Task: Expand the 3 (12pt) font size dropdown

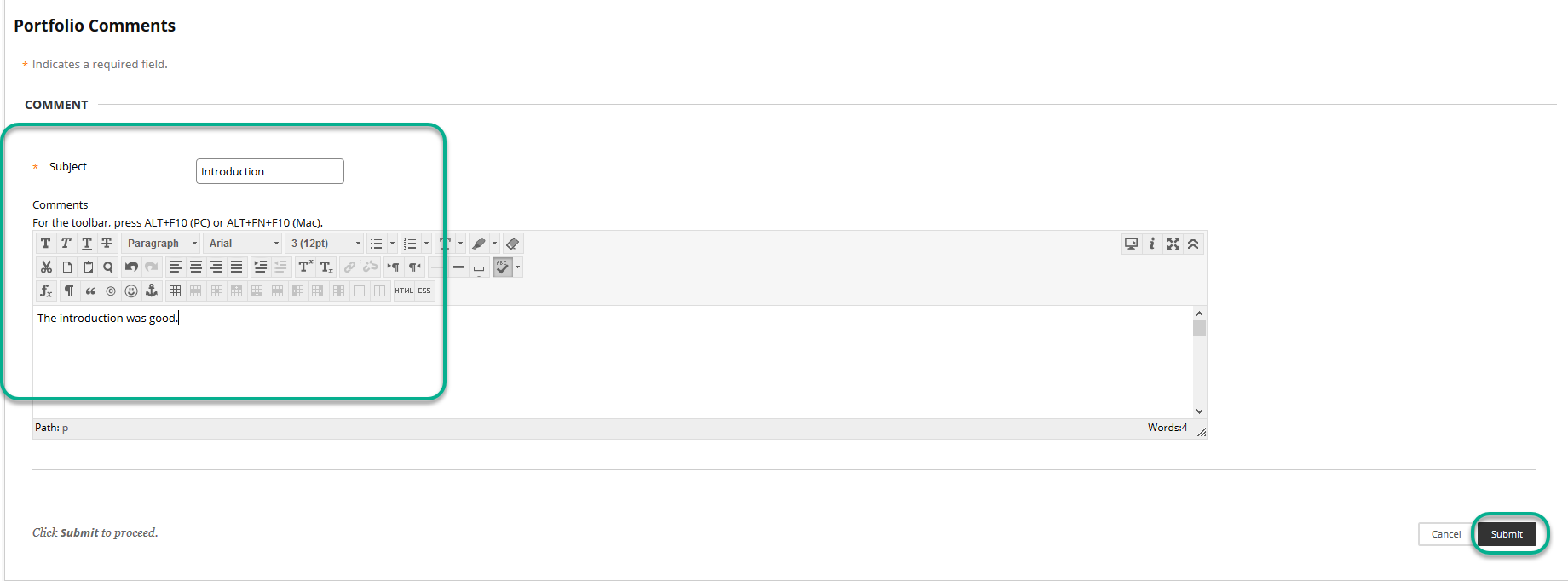Action: click(x=326, y=244)
